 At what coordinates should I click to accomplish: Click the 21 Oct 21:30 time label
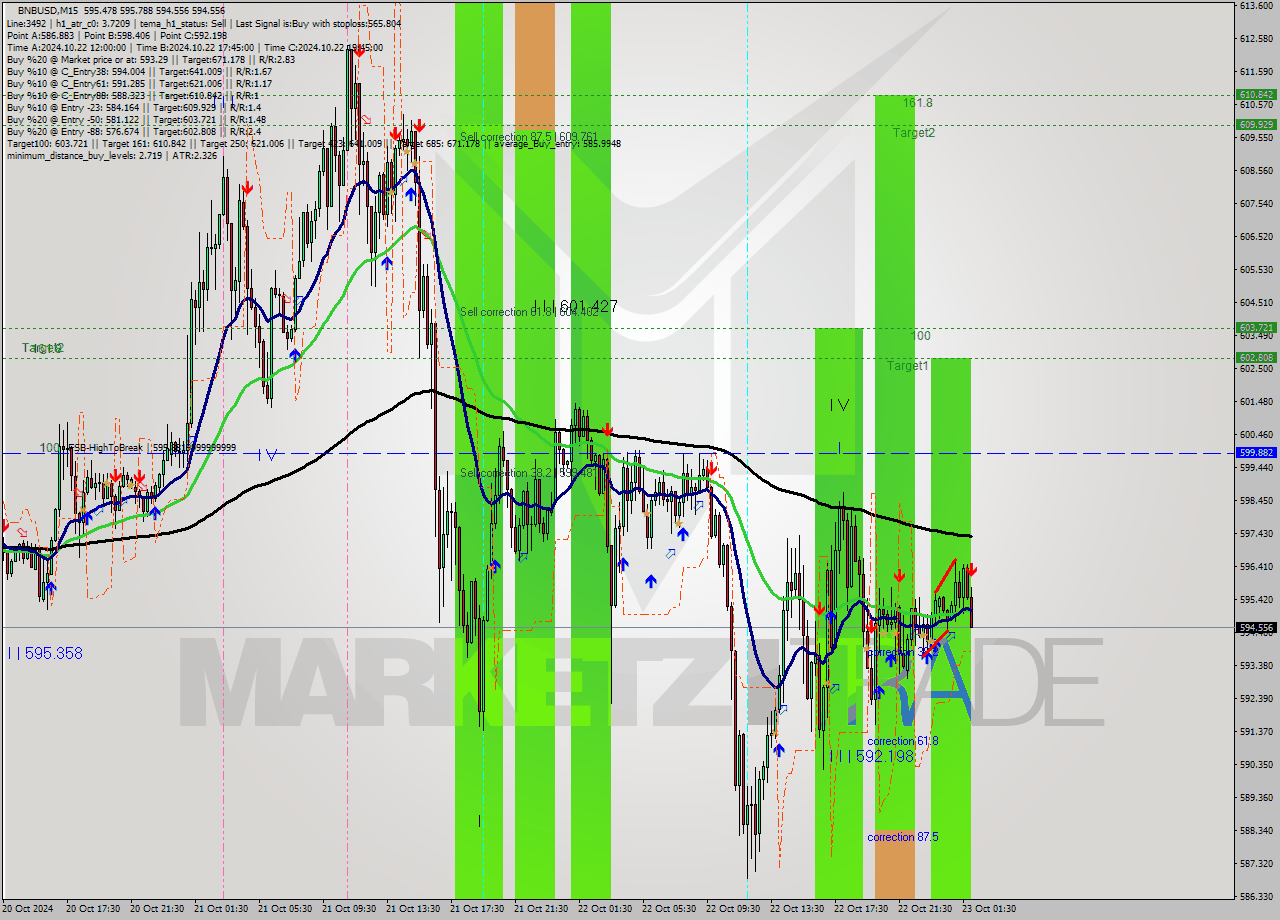[x=541, y=909]
